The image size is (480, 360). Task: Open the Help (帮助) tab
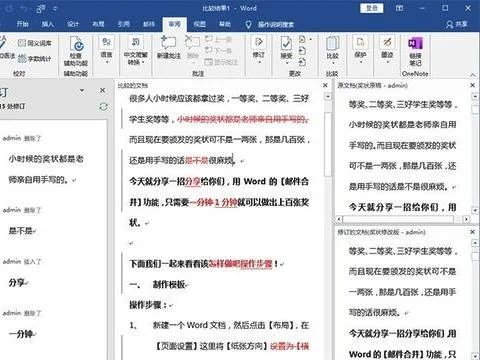pos(225,24)
